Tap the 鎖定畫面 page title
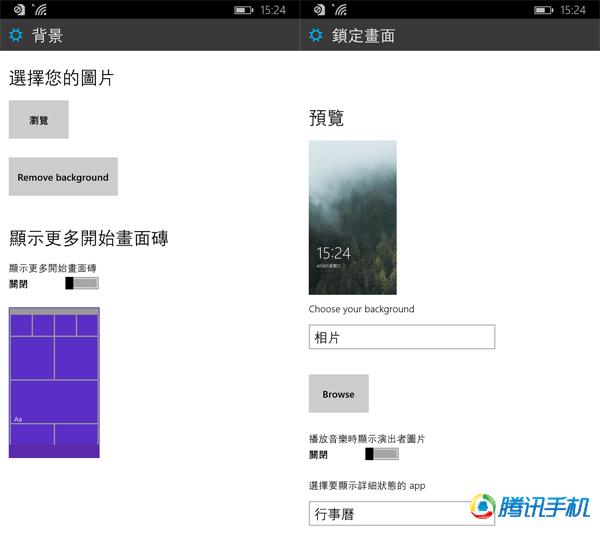Screen dimensions: 600x533 (363, 36)
